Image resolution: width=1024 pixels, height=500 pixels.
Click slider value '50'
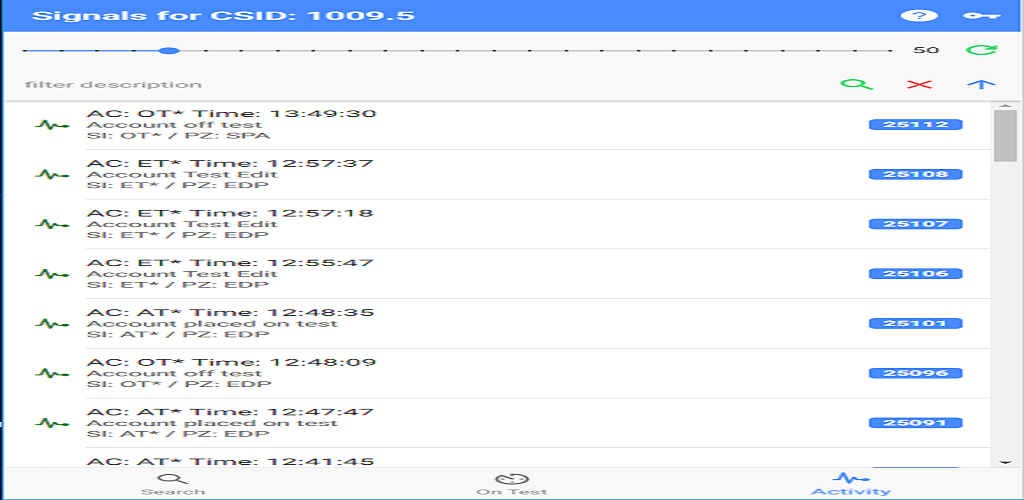(x=926, y=50)
